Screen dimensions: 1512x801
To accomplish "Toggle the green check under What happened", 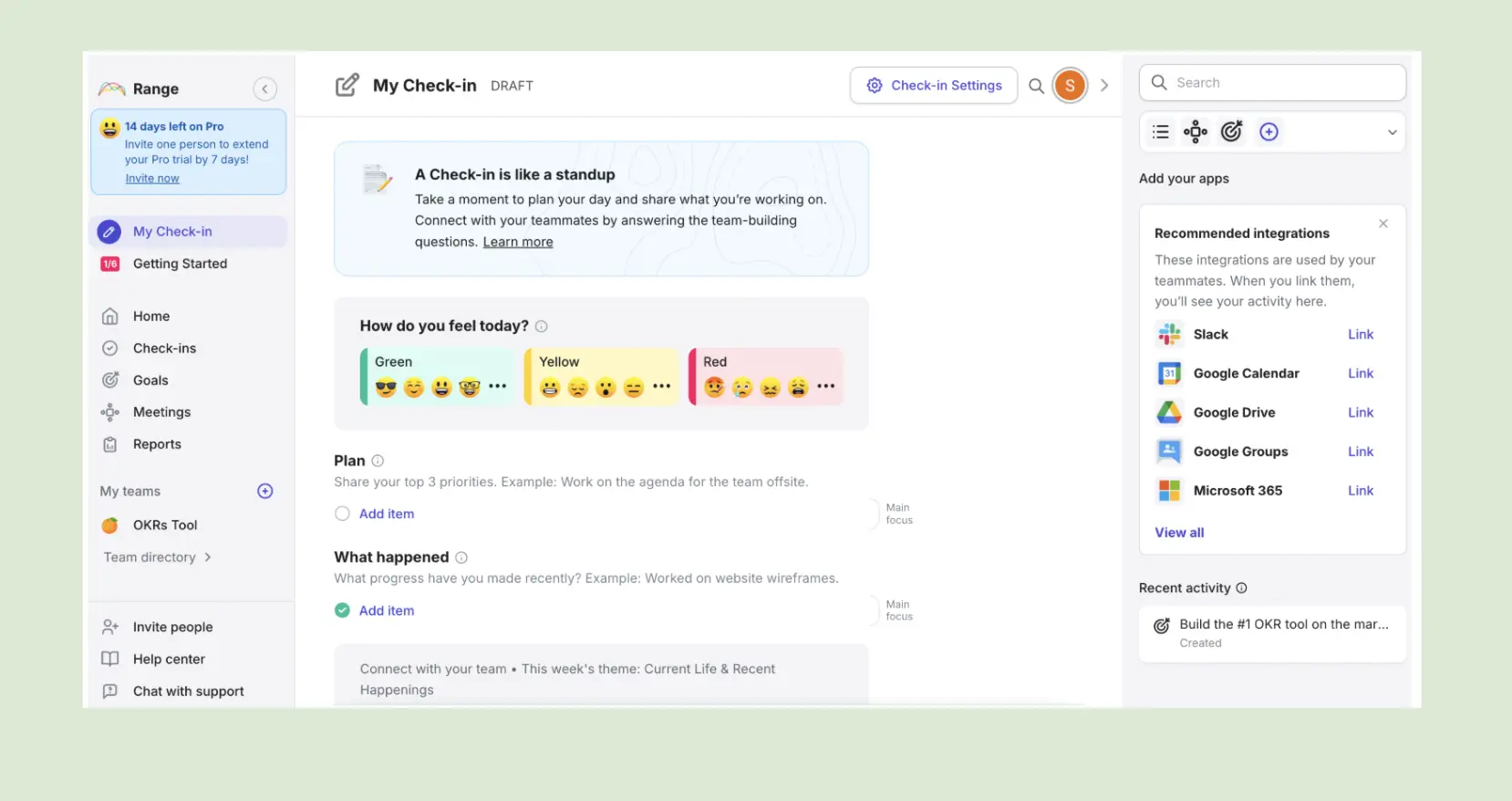I will click(342, 610).
